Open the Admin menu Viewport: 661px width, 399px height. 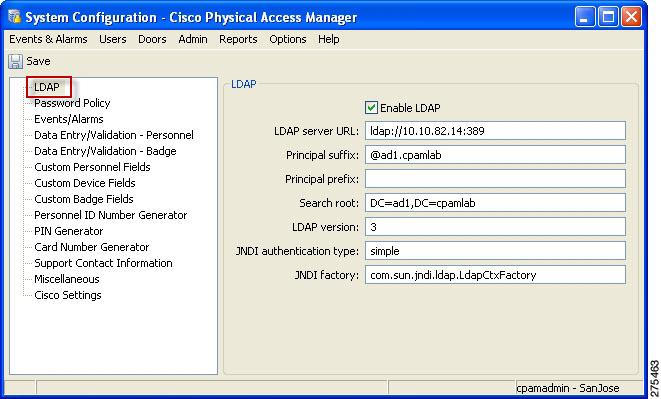193,39
